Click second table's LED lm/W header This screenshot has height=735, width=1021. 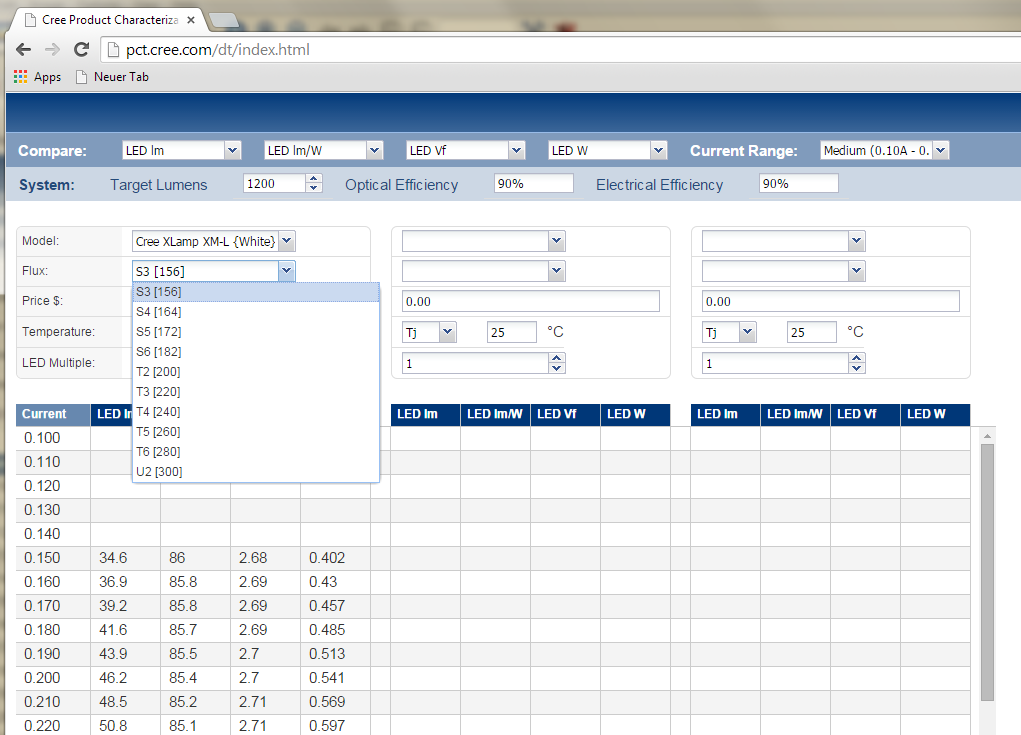pyautogui.click(x=495, y=414)
